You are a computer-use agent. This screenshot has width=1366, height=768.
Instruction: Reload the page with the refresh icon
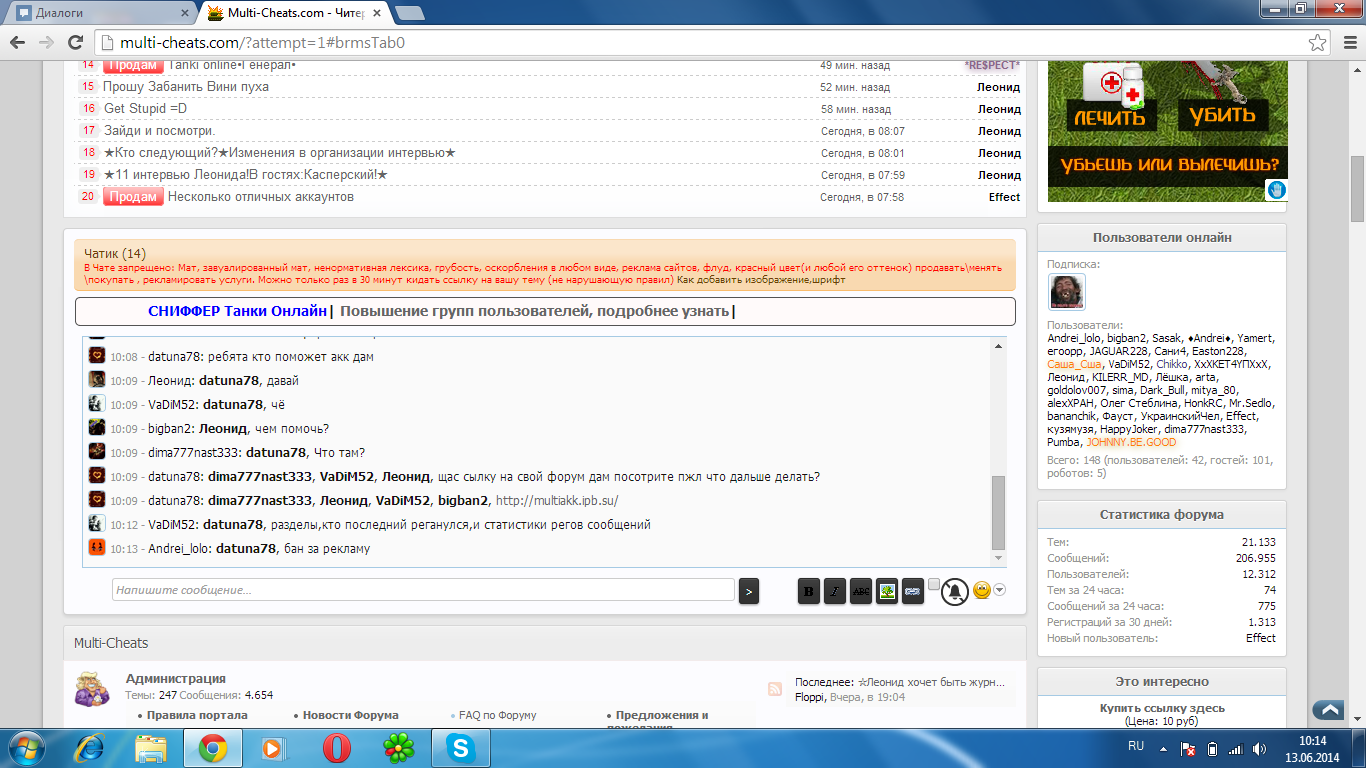(x=75, y=43)
